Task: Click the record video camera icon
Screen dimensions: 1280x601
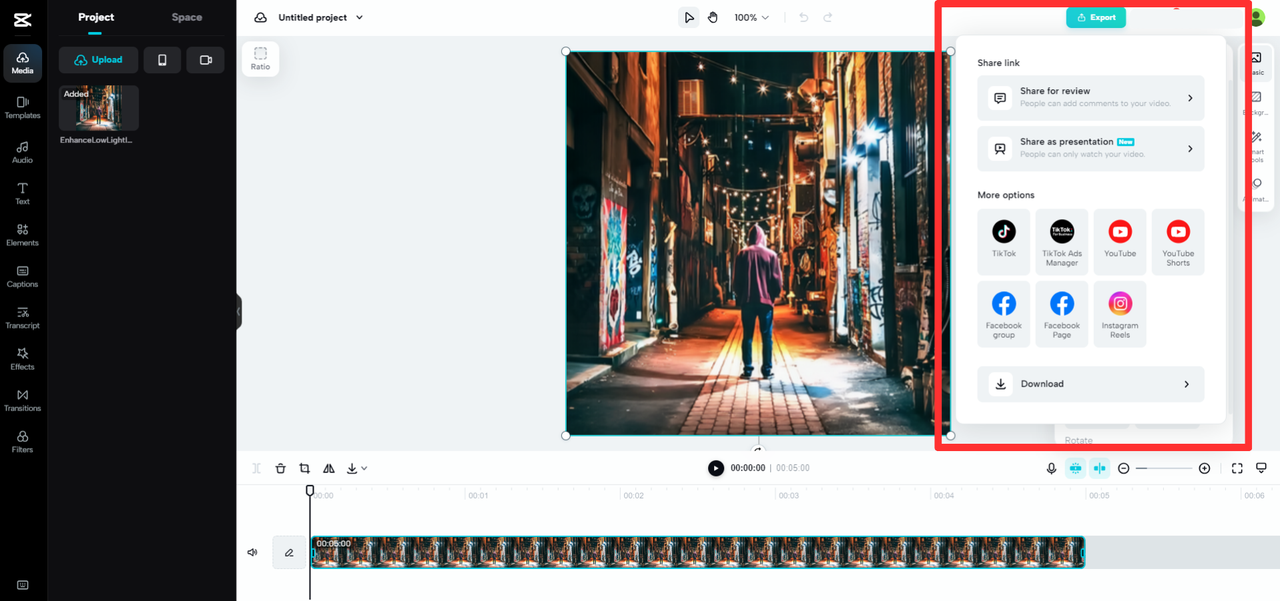Action: (x=206, y=60)
